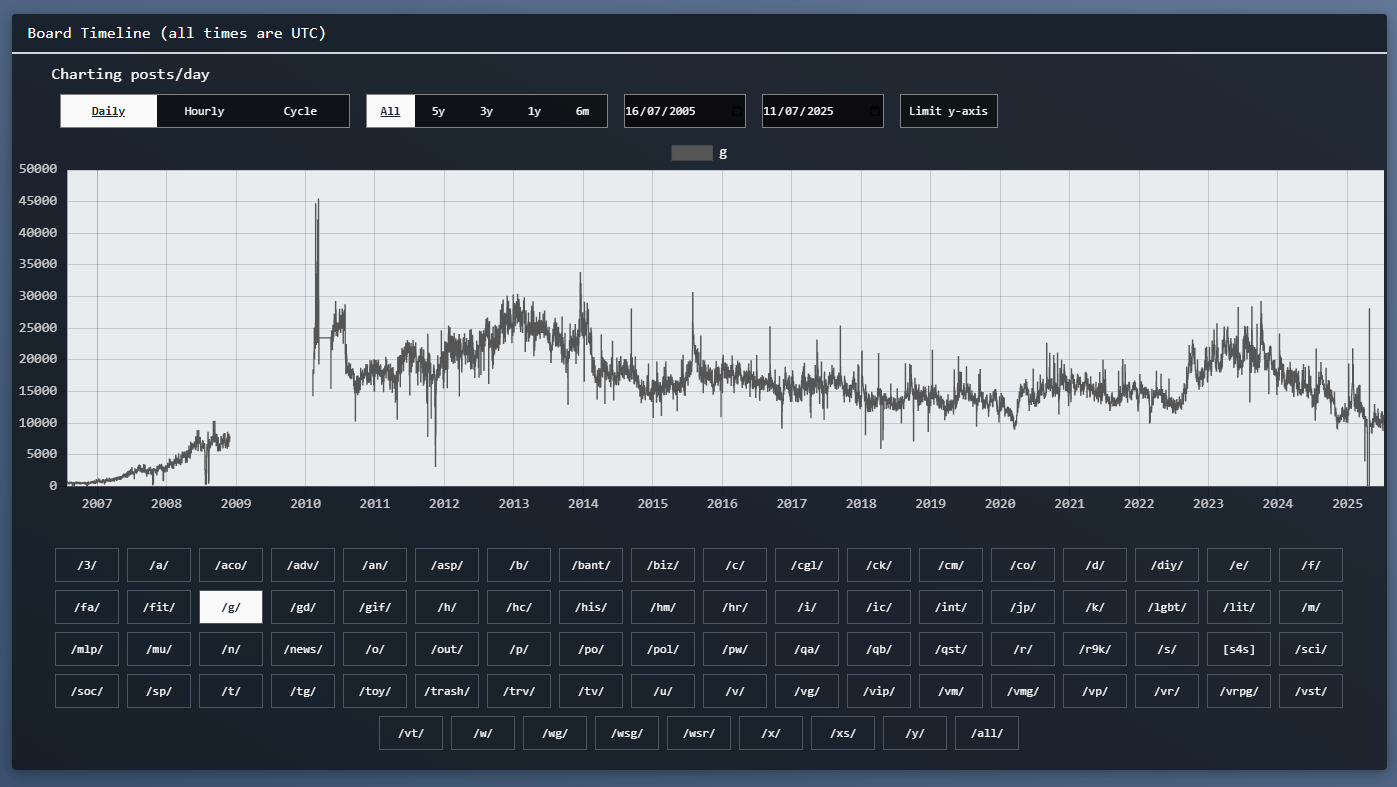Select the /tv/ board
The image size is (1397, 787).
[591, 691]
